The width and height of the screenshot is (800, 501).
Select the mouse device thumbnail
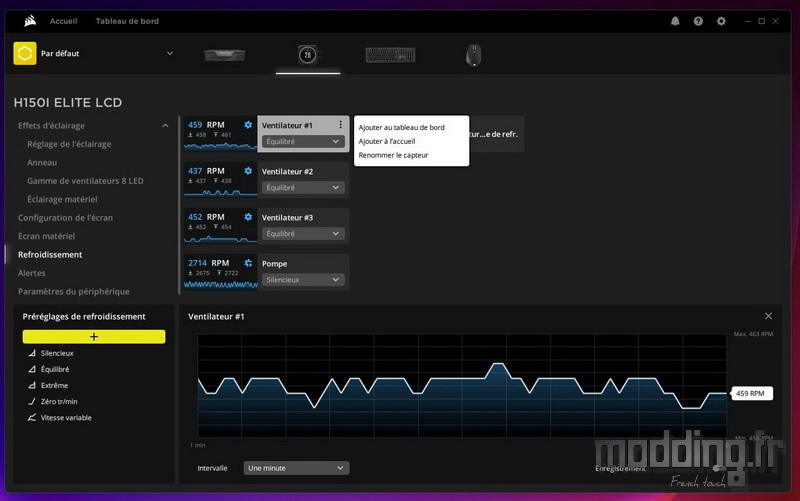473,55
